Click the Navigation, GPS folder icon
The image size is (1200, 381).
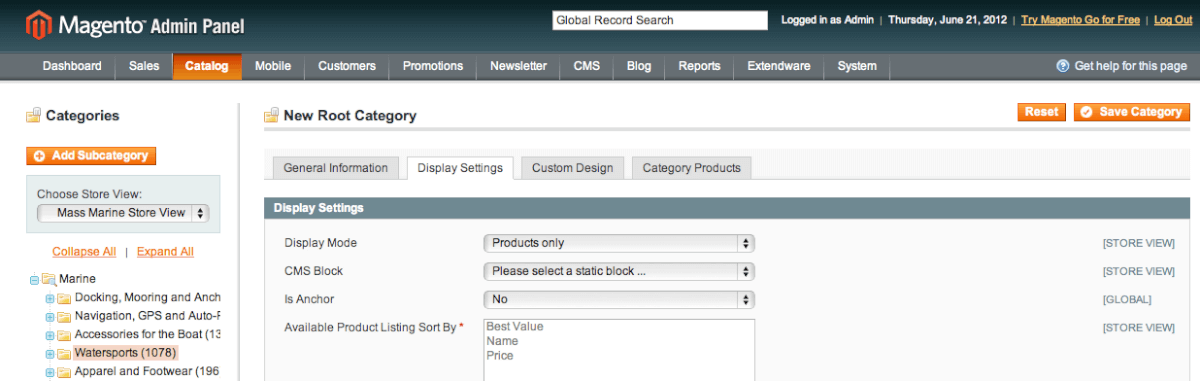point(64,316)
